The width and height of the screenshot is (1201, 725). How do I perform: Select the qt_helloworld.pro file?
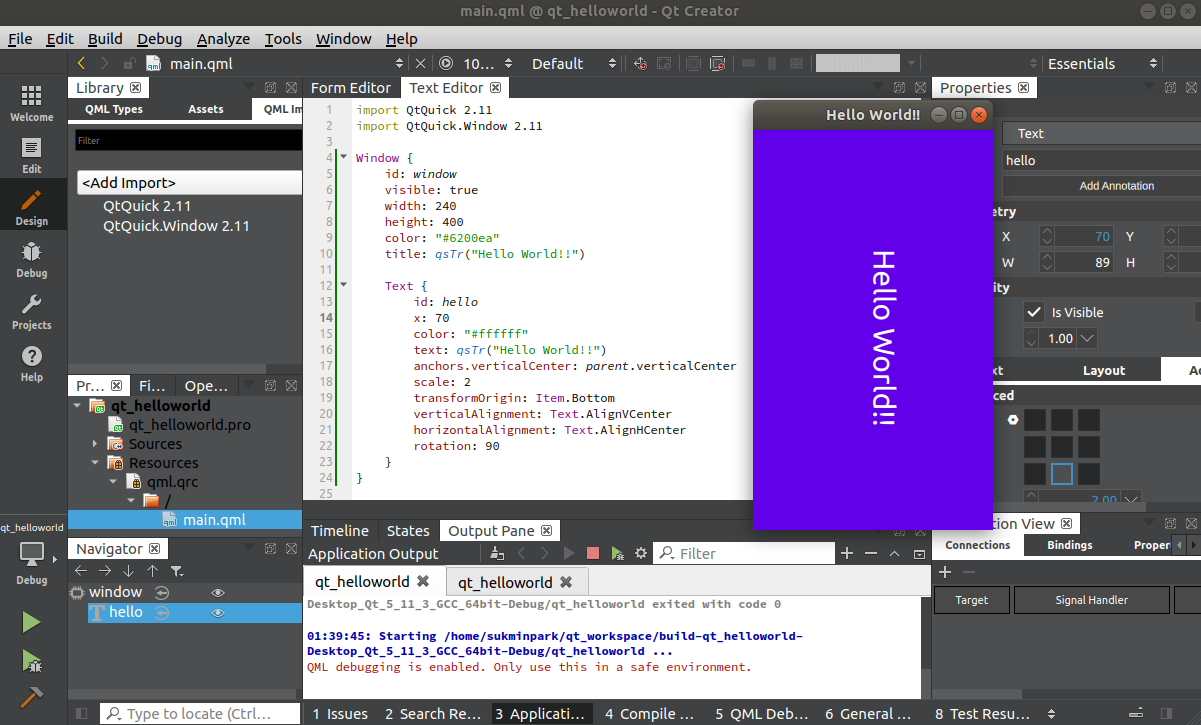190,425
